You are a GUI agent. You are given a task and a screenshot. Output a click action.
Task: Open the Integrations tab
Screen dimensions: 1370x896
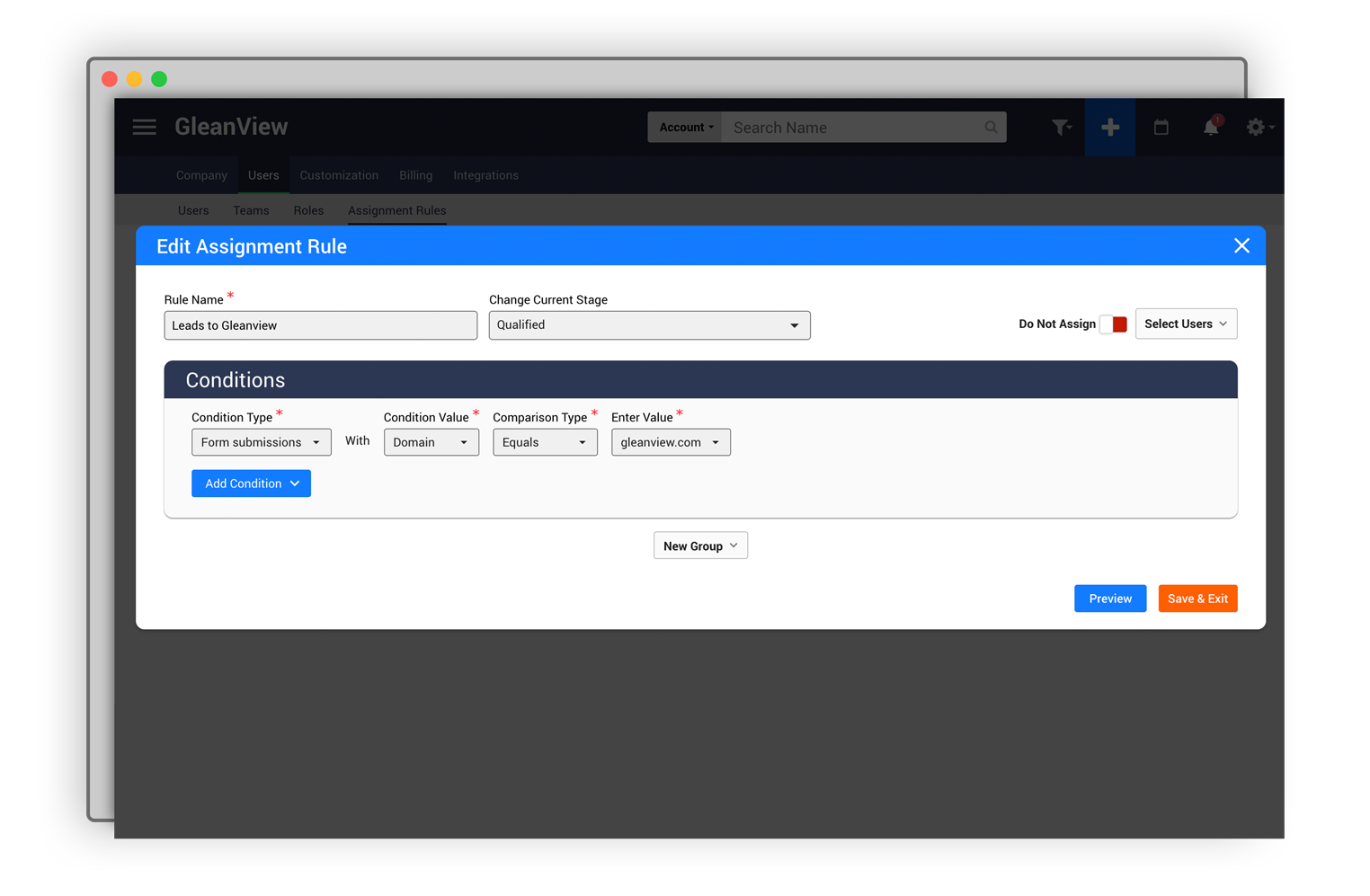(x=485, y=175)
